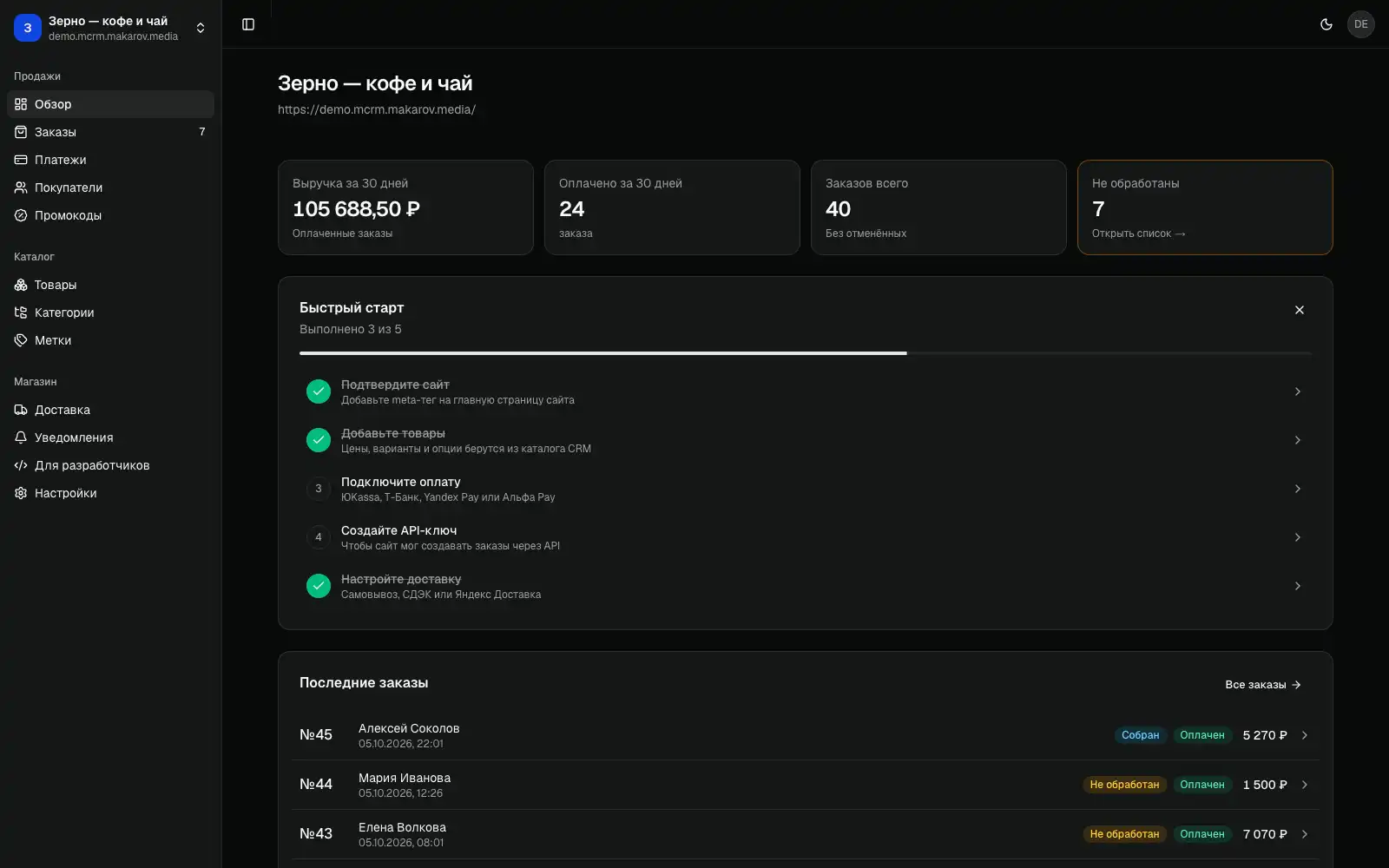Viewport: 1389px width, 868px height.
Task: Go to the Платежи section
Action: [110, 160]
